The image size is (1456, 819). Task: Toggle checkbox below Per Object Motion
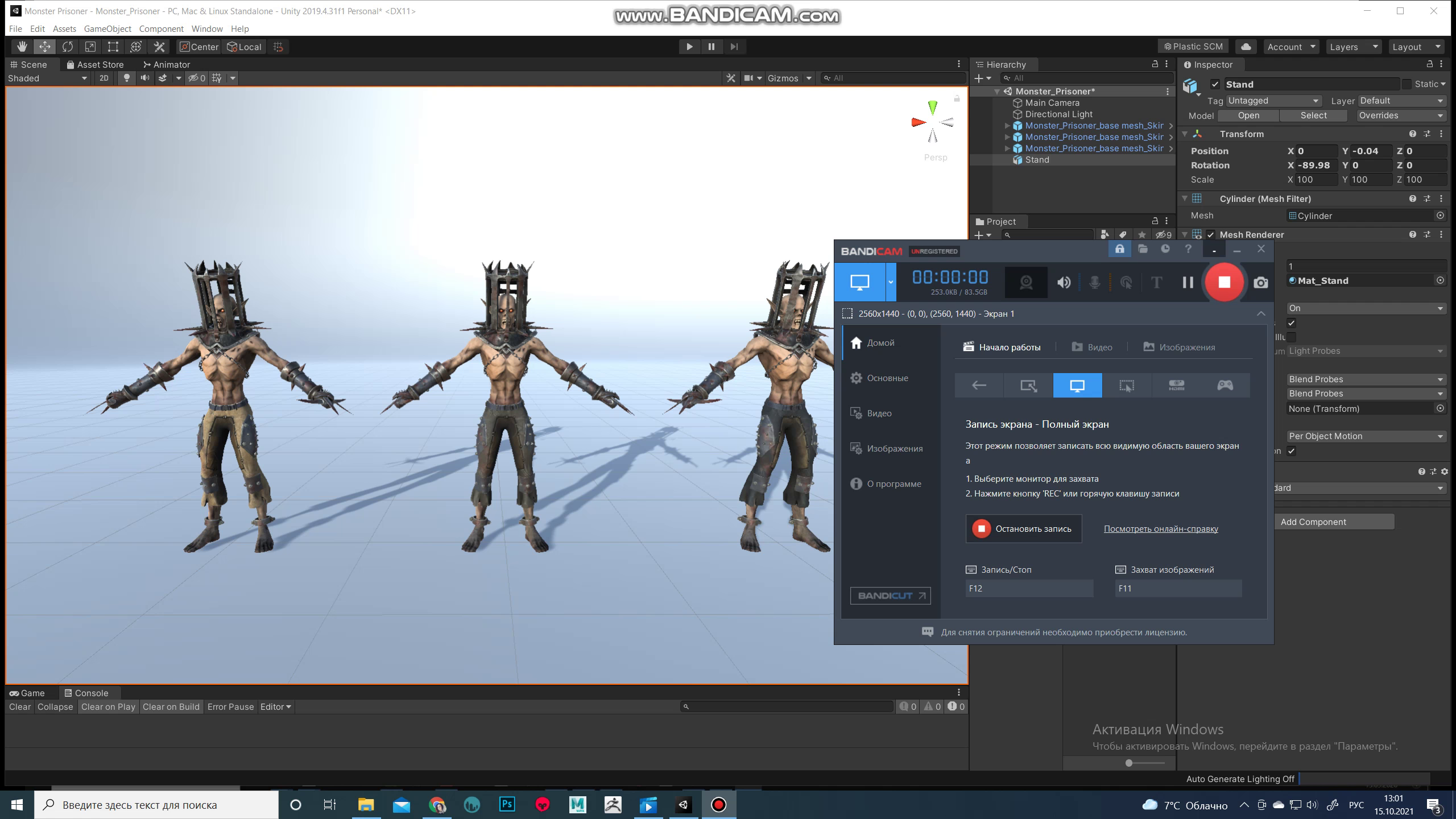(1292, 451)
